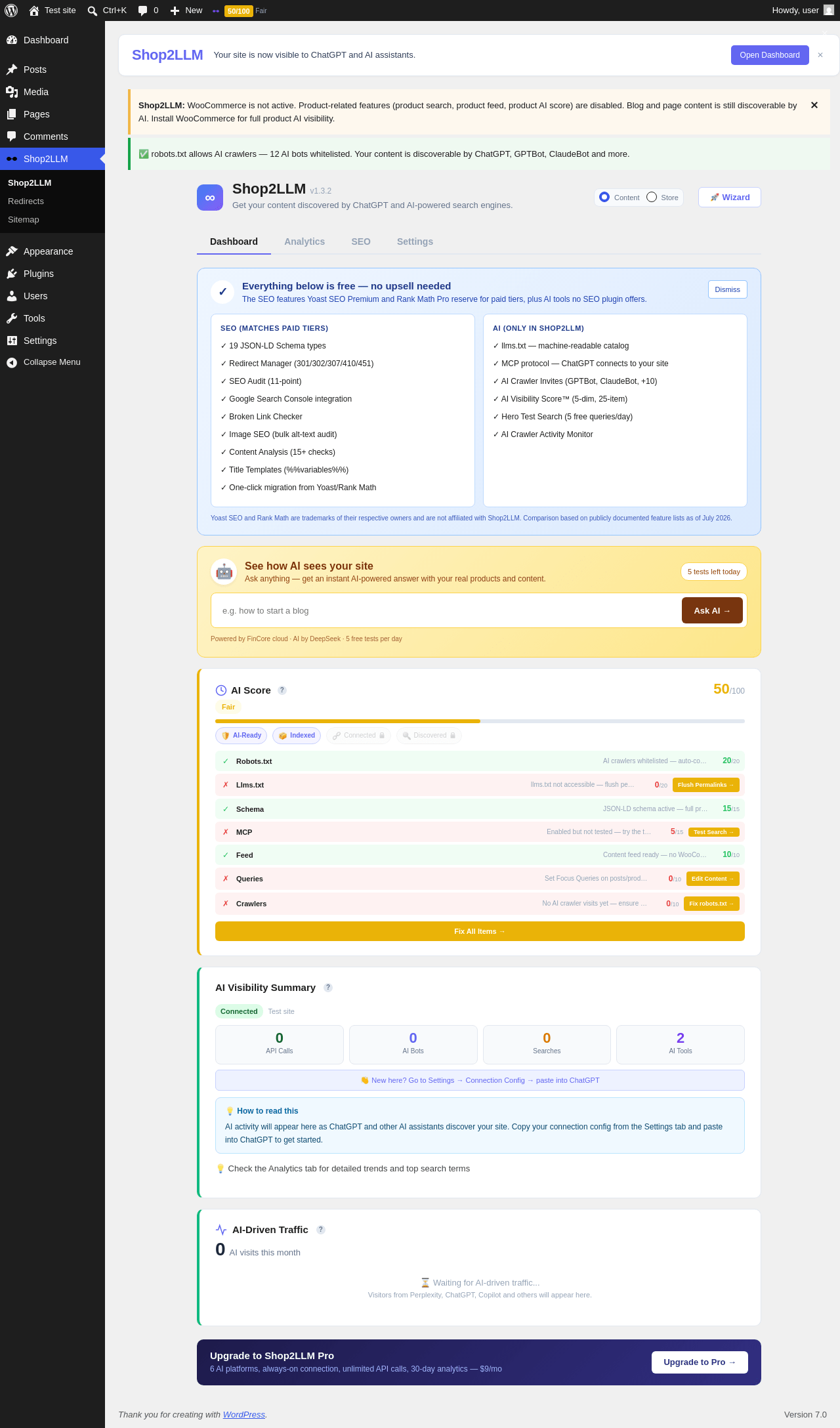Click '5 tests left today' label
Image resolution: width=840 pixels, height=1428 pixels.
(x=714, y=572)
